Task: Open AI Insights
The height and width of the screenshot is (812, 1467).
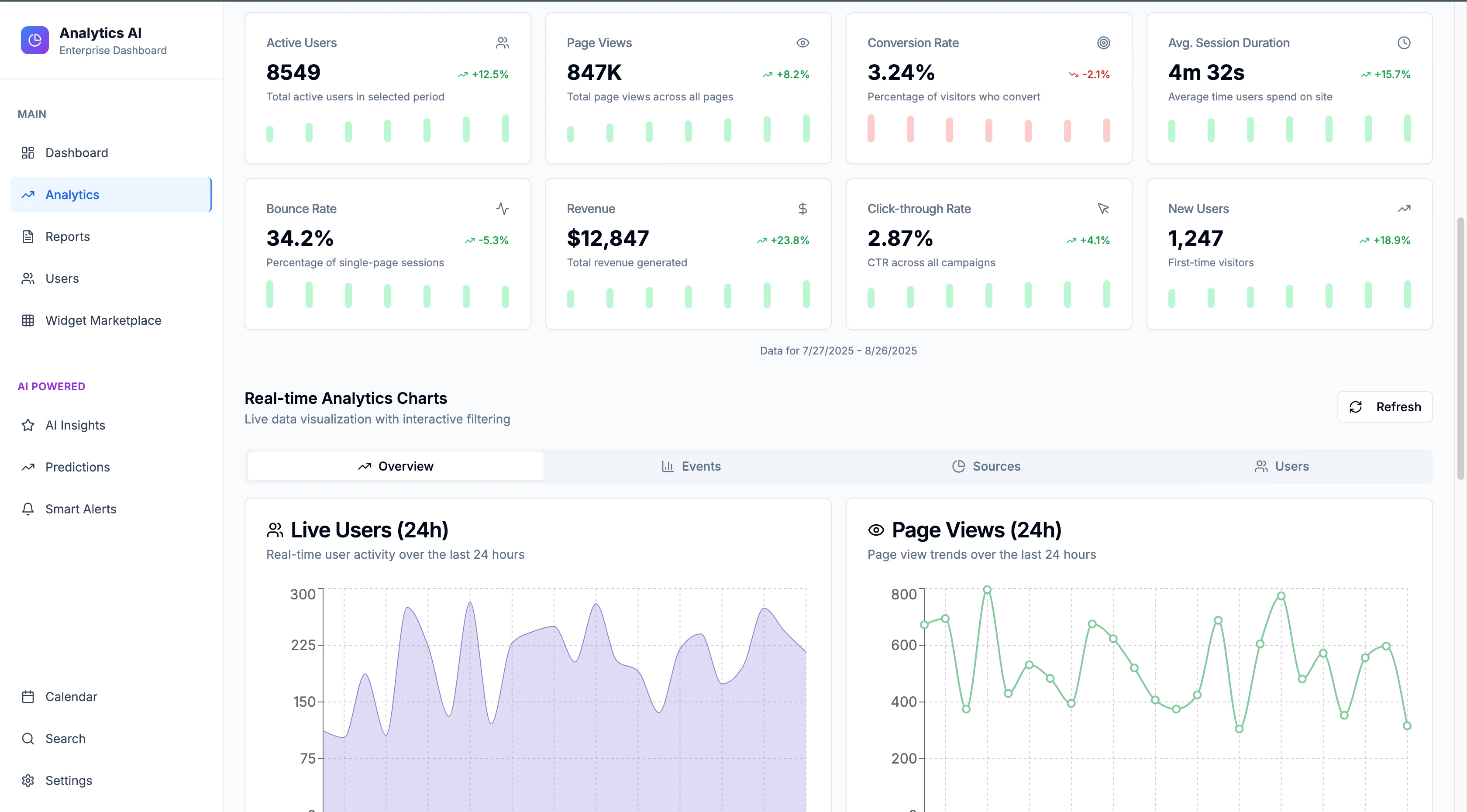Action: coord(111,425)
